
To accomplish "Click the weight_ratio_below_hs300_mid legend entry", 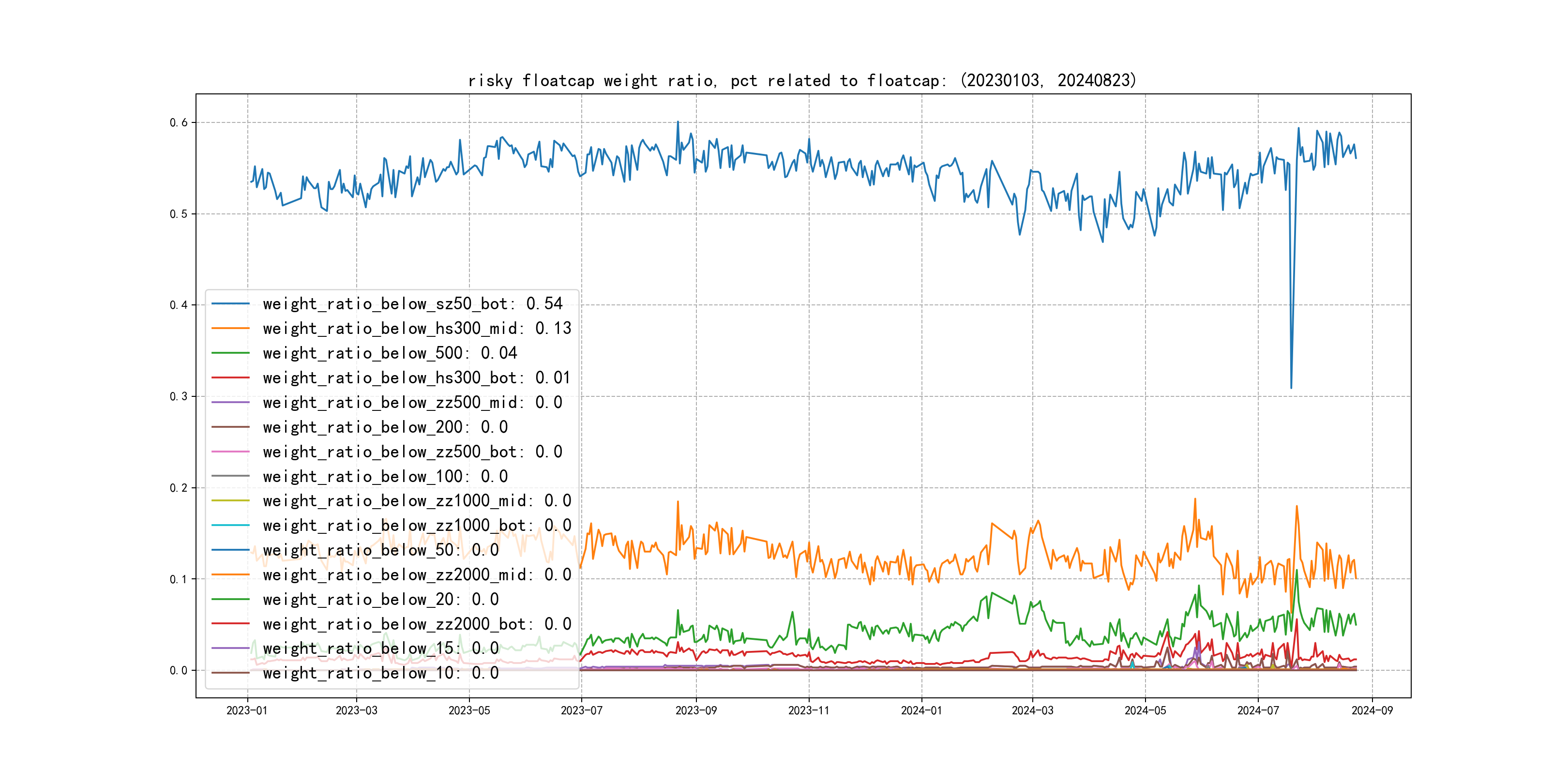I will pyautogui.click(x=417, y=329).
